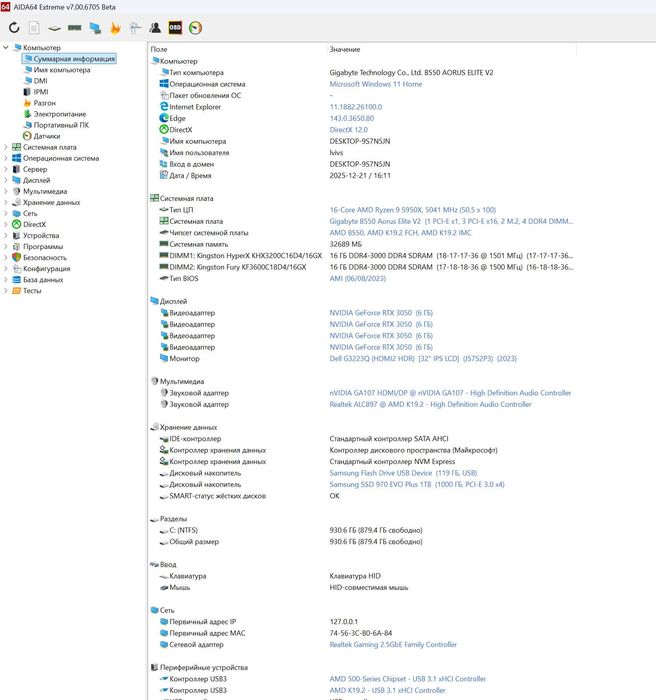This screenshot has width=656, height=700.
Task: Expand the Сеть tree node
Action: pos(6,213)
